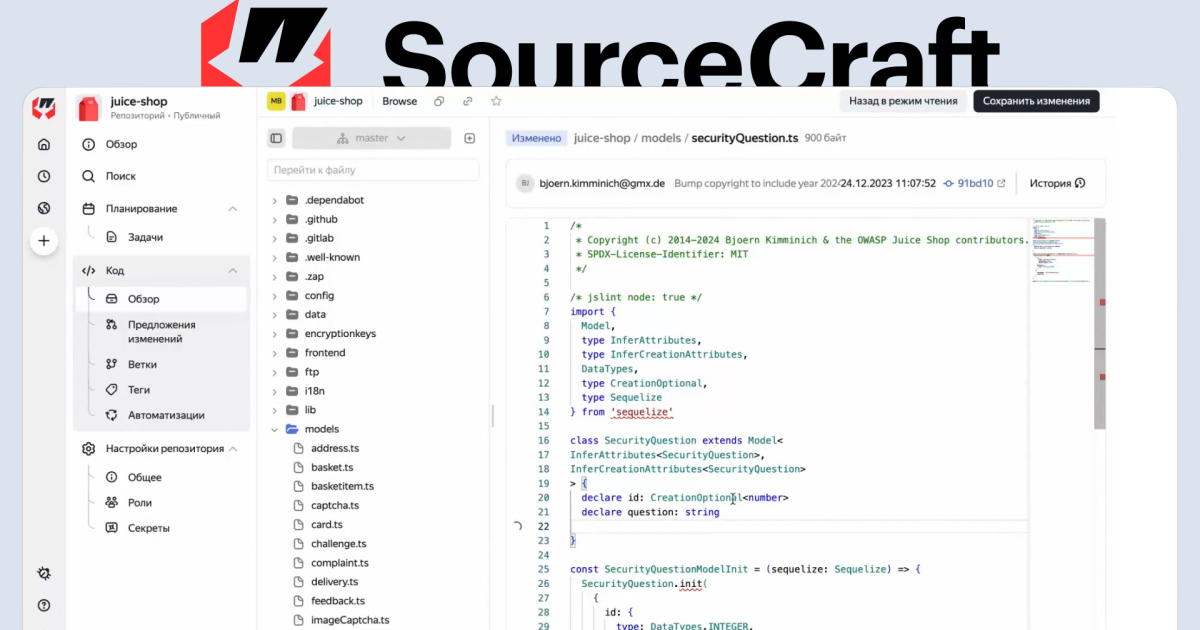
Task: Click the globe icon in left rail
Action: [x=43, y=208]
